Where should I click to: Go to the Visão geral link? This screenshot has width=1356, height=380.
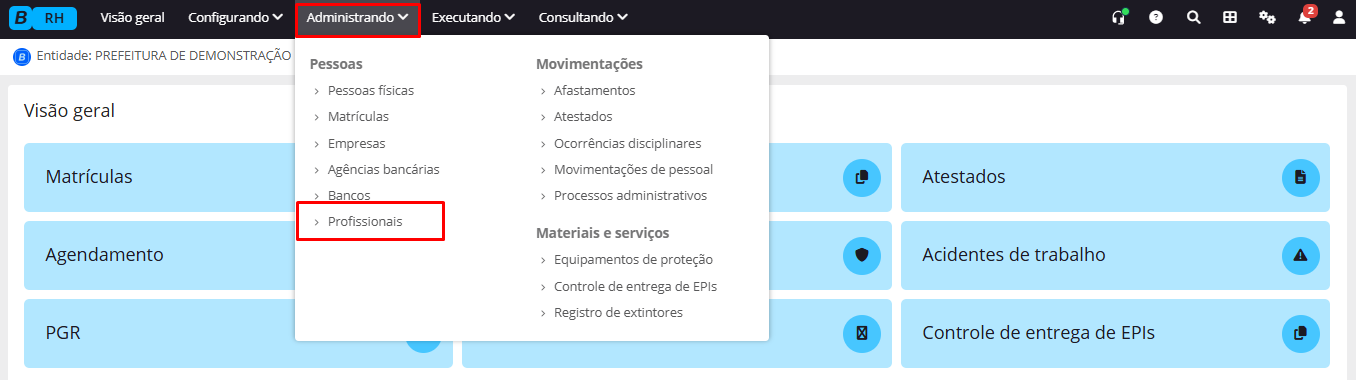pyautogui.click(x=132, y=17)
